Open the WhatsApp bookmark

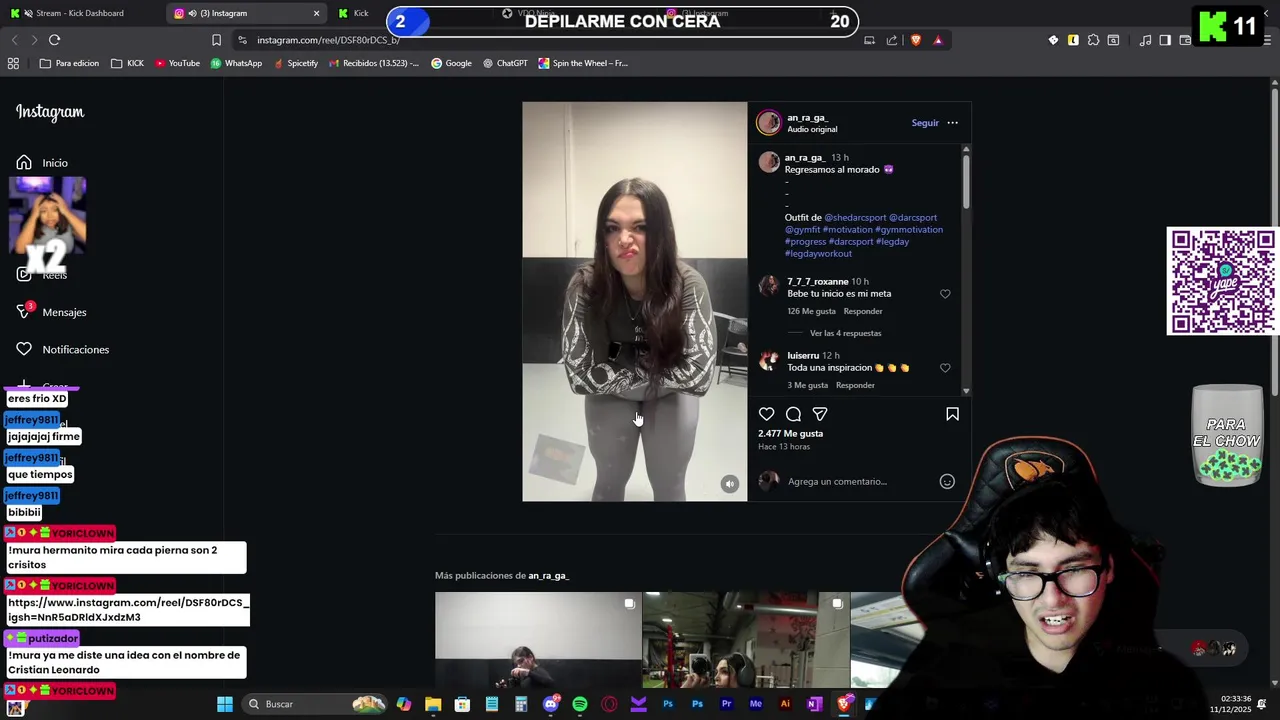click(x=236, y=63)
